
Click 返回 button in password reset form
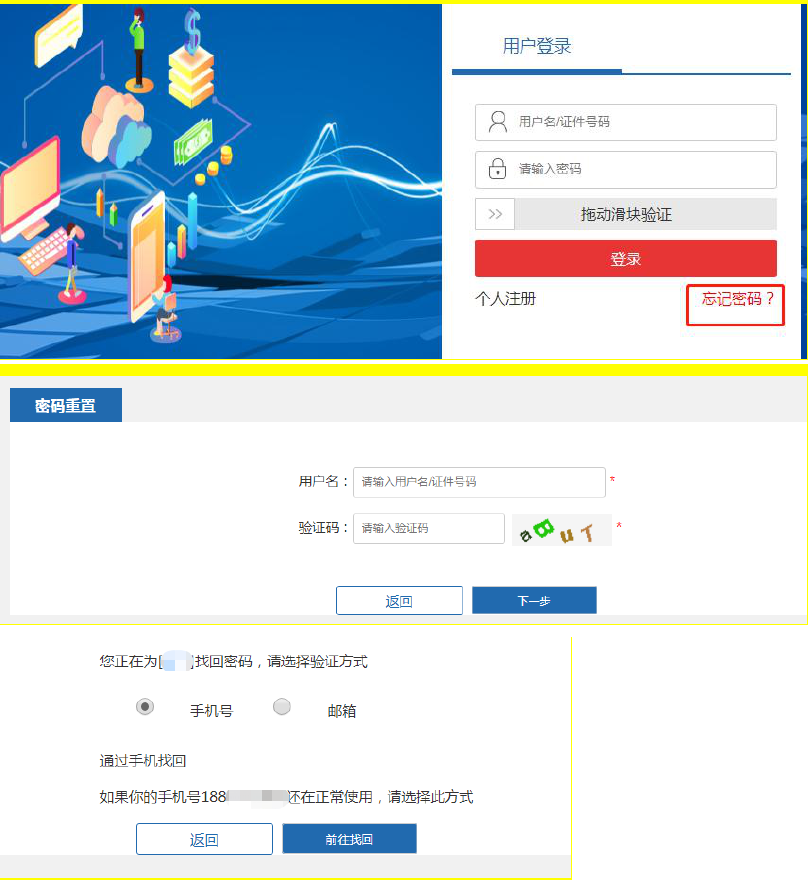(x=400, y=601)
